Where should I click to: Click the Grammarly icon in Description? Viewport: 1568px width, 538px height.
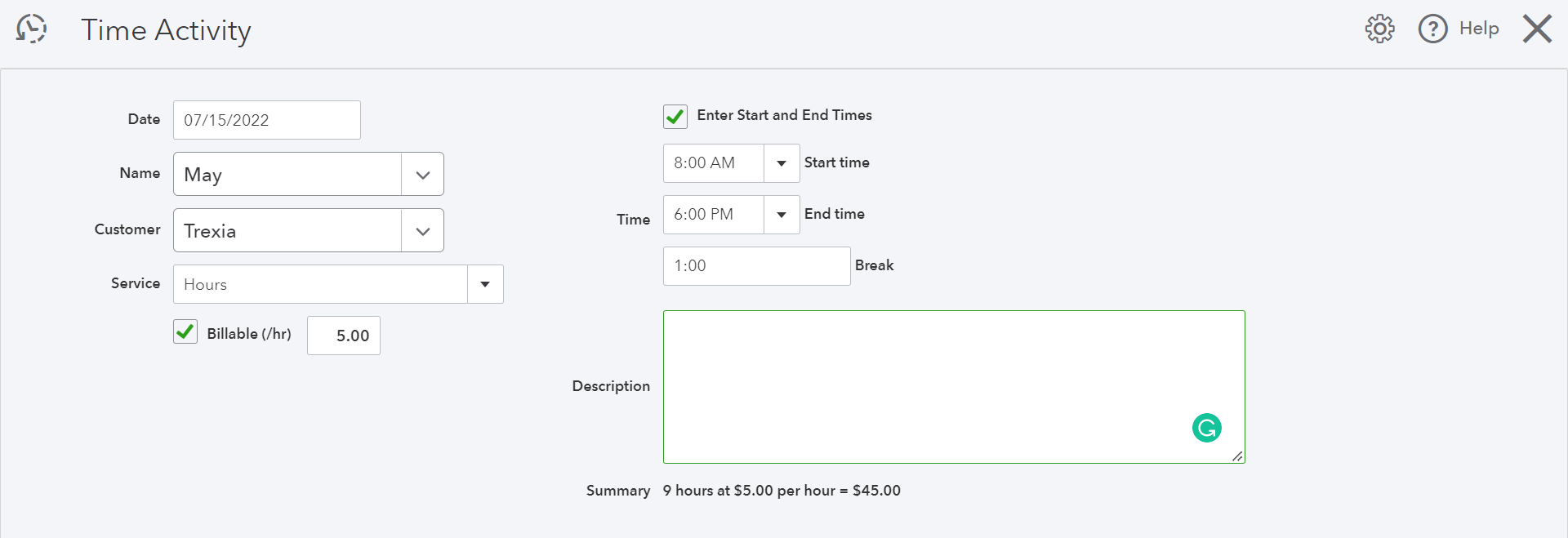point(1206,428)
